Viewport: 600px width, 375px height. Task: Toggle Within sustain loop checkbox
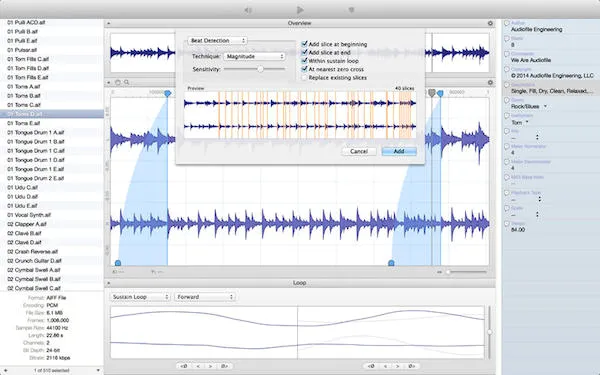click(x=305, y=61)
